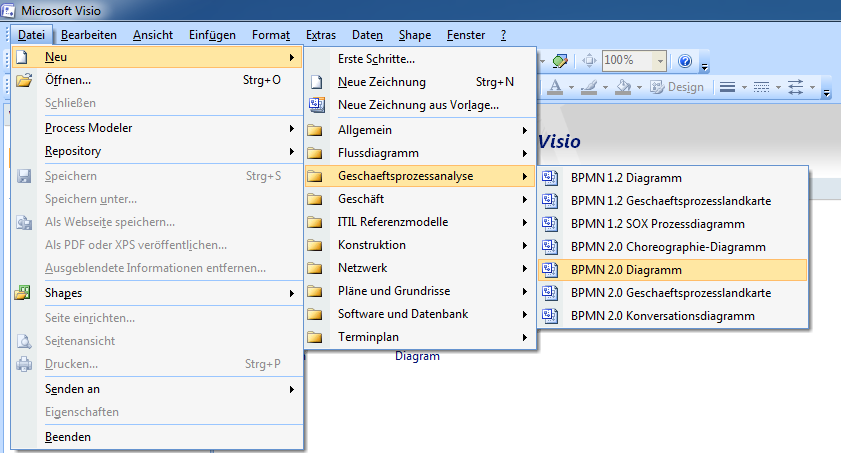Click the folder icon beside Terminplan
The image size is (842, 453).
click(x=315, y=337)
